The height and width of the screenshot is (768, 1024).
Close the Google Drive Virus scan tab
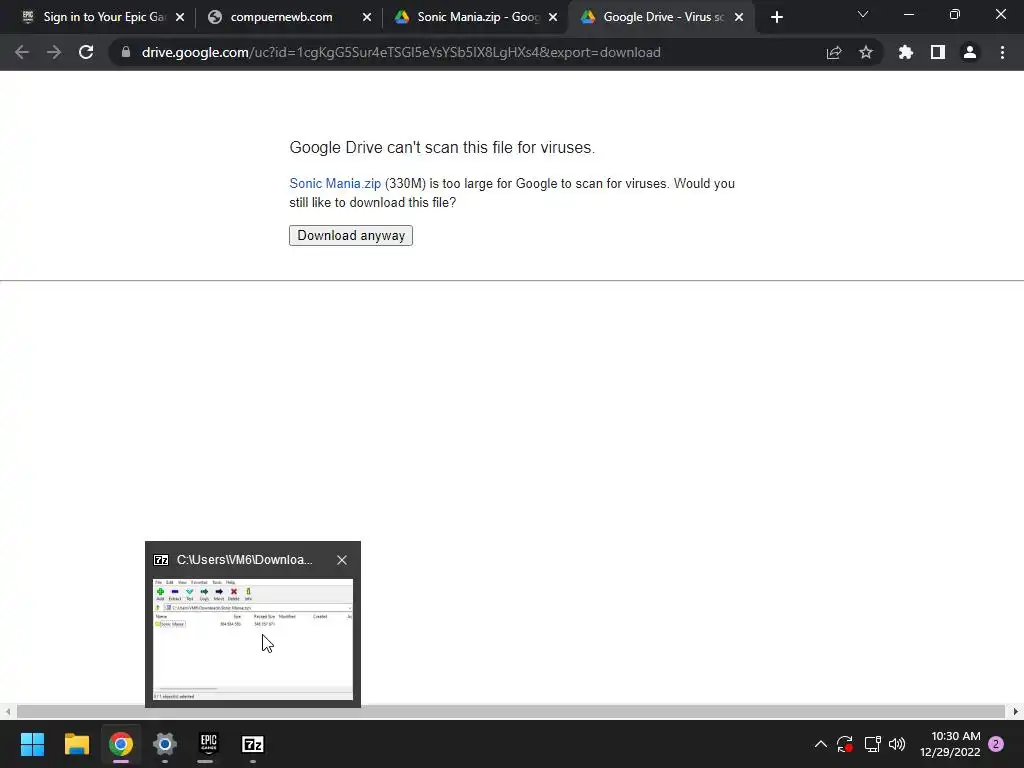pos(739,18)
